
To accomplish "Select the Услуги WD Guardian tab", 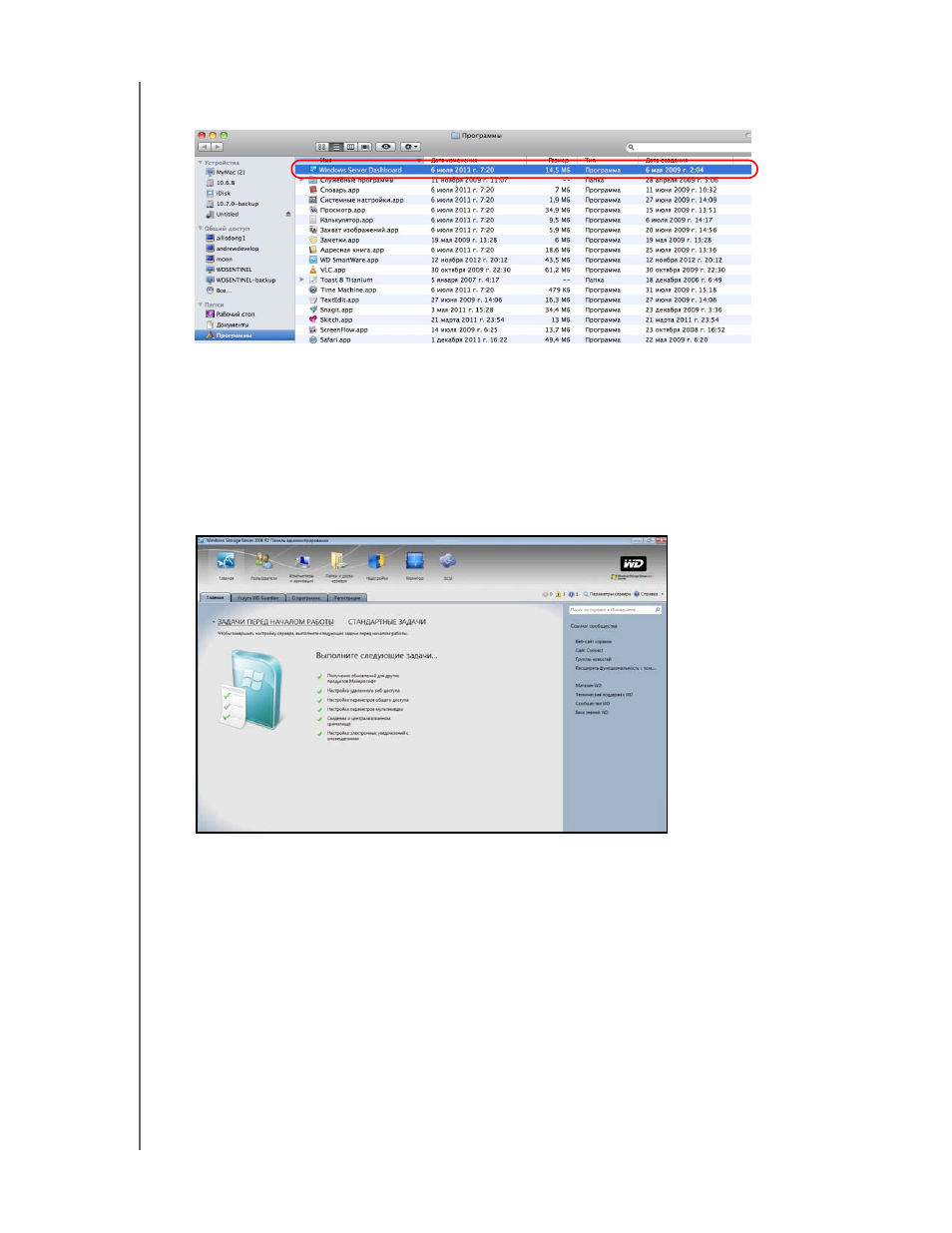I will pos(258,597).
